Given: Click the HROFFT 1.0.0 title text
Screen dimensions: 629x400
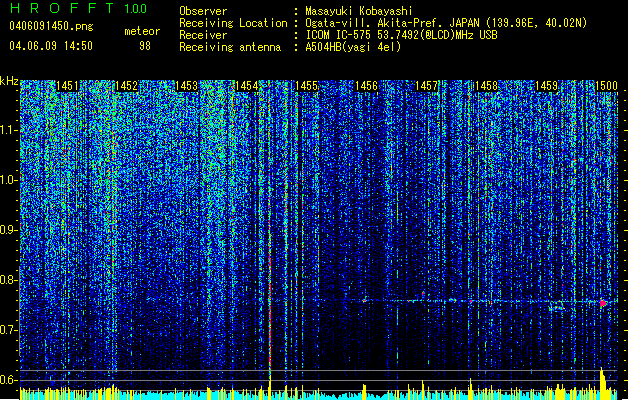Looking at the screenshot, I should (79, 8).
